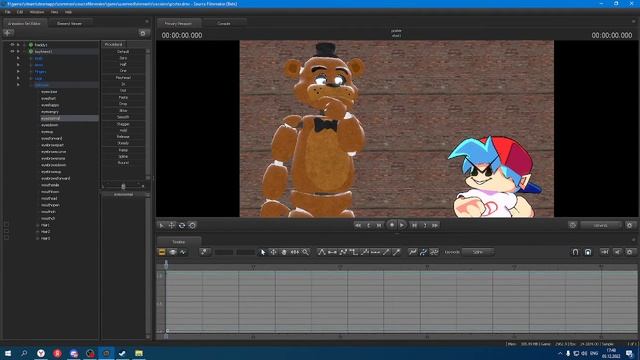This screenshot has height=360, width=640.
Task: Toggle the checkbox beside Hair3 row
Action: 6,238
